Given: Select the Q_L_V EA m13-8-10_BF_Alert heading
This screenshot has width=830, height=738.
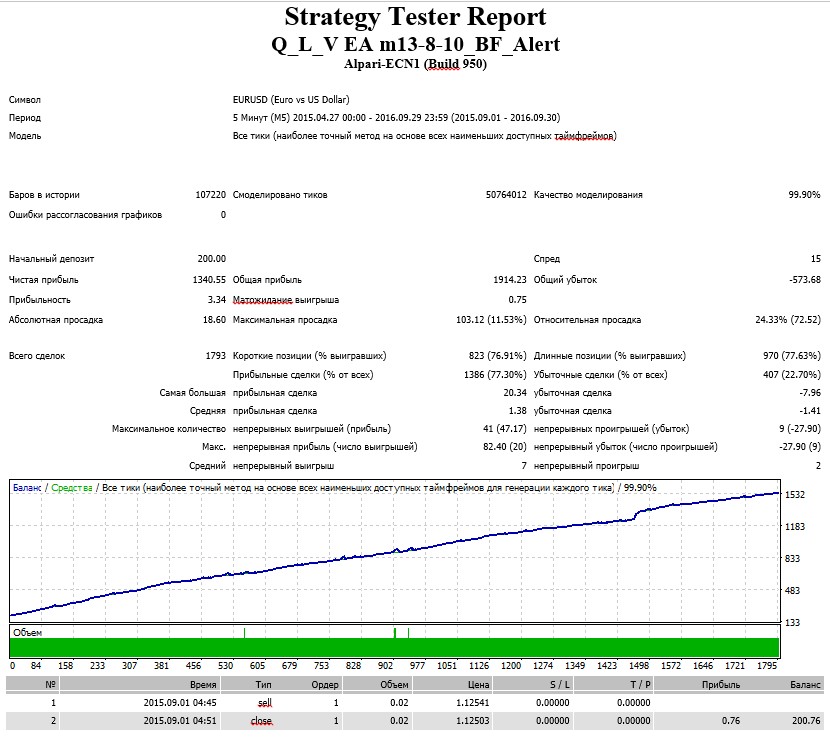Looking at the screenshot, I should pyautogui.click(x=416, y=44).
